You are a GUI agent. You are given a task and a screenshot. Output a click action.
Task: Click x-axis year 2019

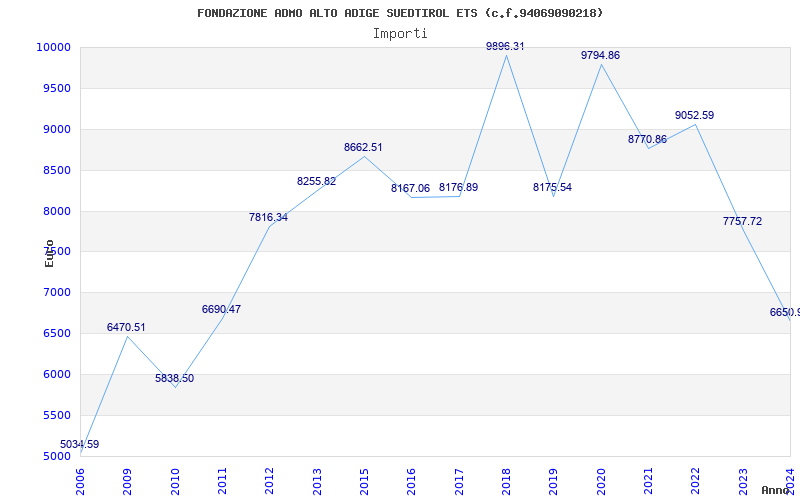click(x=554, y=482)
